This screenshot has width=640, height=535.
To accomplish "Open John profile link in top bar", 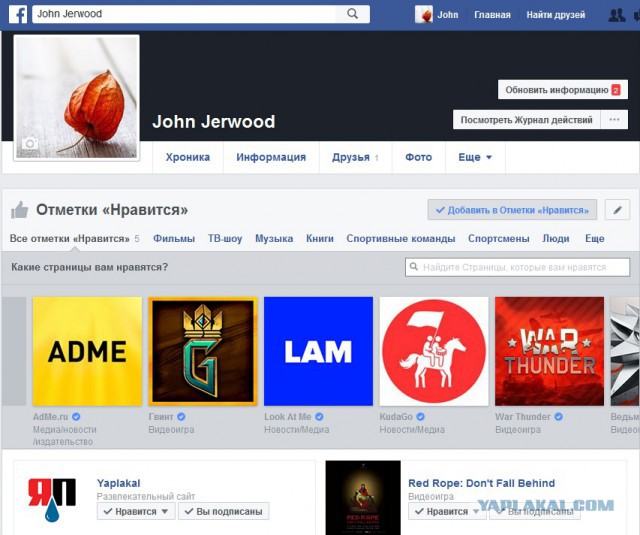I will 448,15.
